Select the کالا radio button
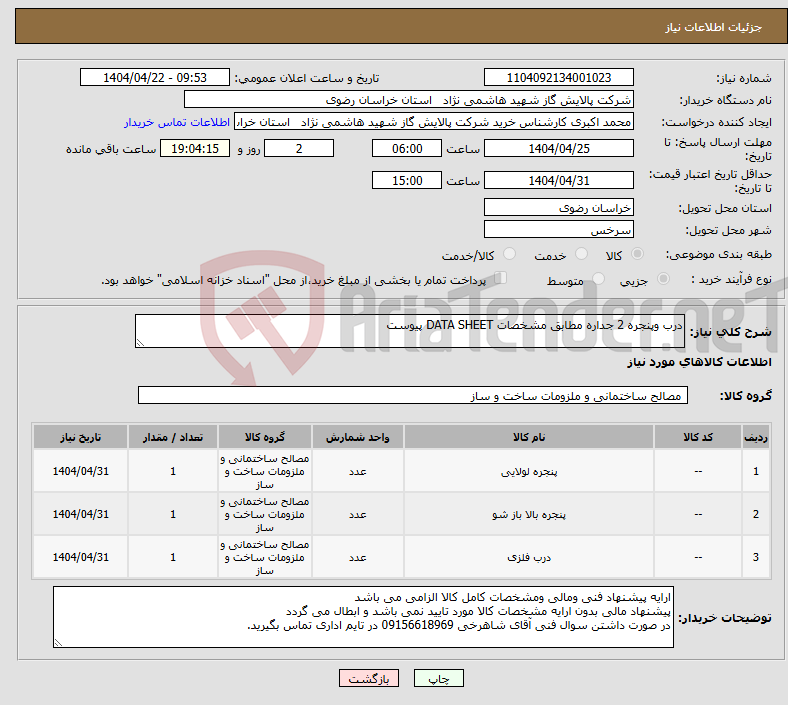788x705 pixels. coord(637,254)
